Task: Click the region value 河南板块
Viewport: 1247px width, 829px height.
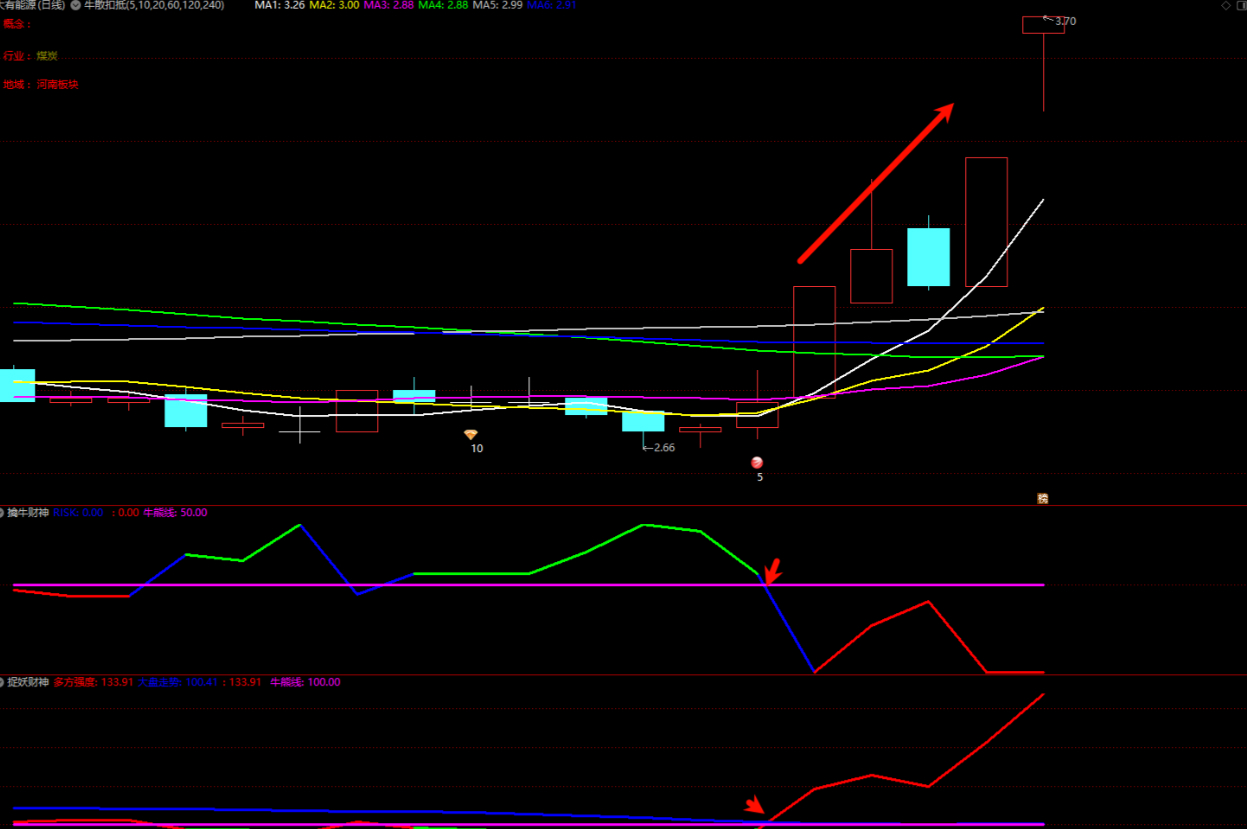Action: coord(57,85)
